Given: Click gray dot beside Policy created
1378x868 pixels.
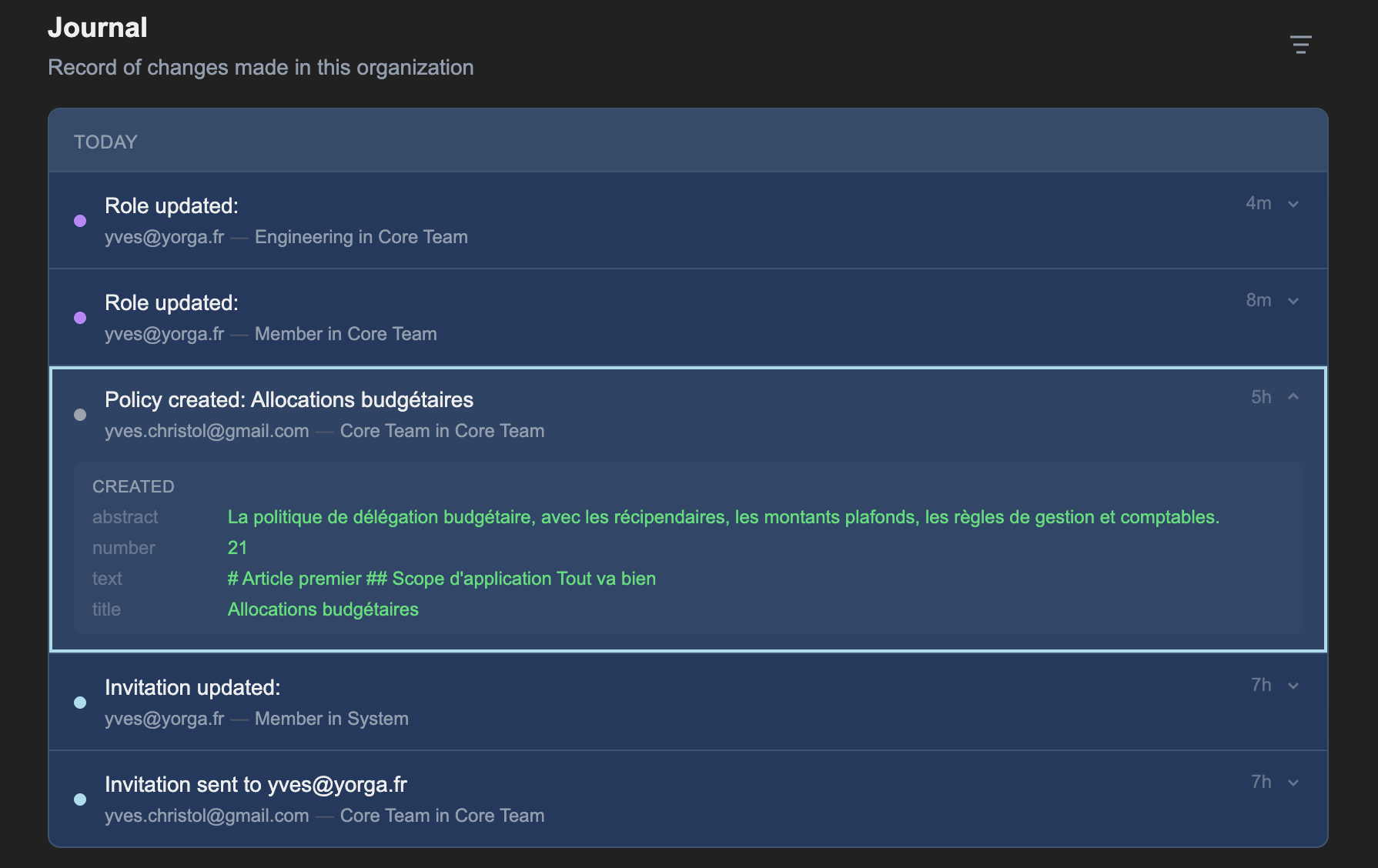Looking at the screenshot, I should click(80, 415).
